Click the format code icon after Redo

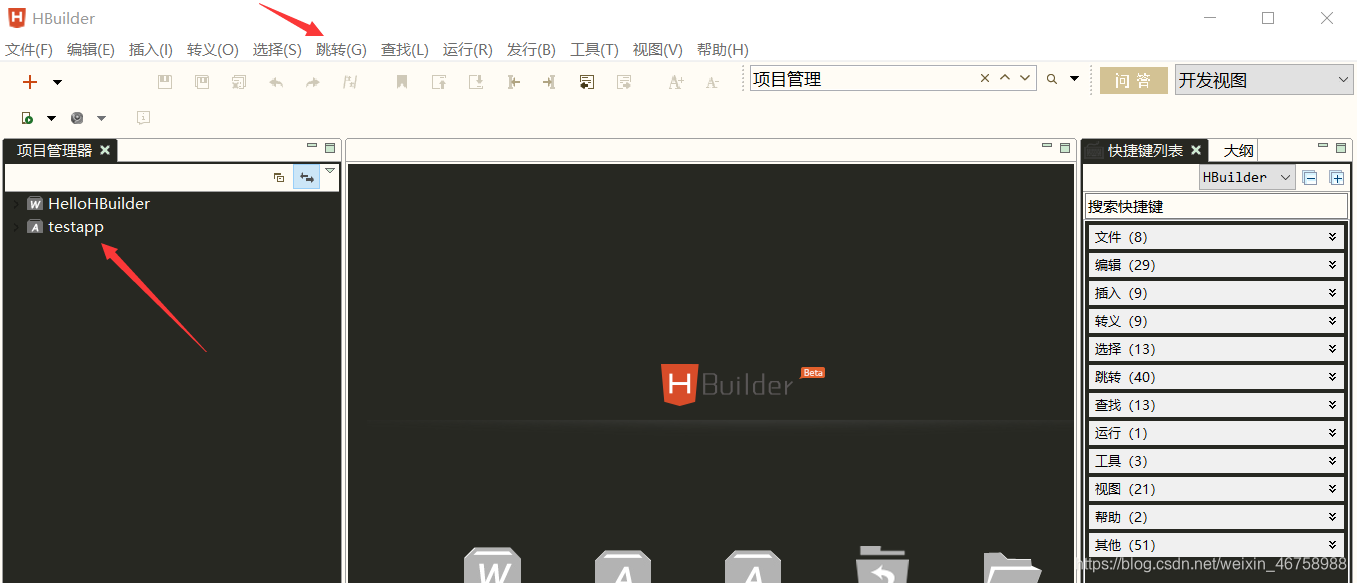[x=350, y=82]
